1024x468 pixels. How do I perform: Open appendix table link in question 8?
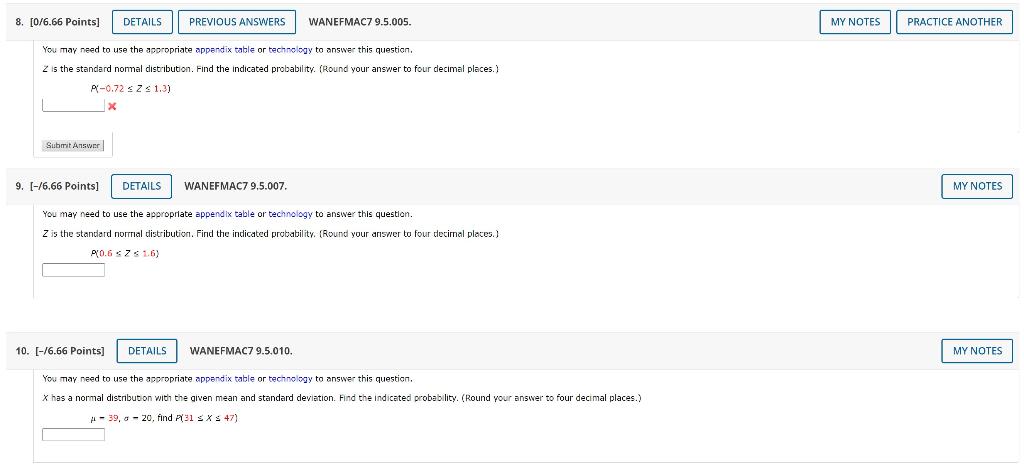pyautogui.click(x=225, y=50)
